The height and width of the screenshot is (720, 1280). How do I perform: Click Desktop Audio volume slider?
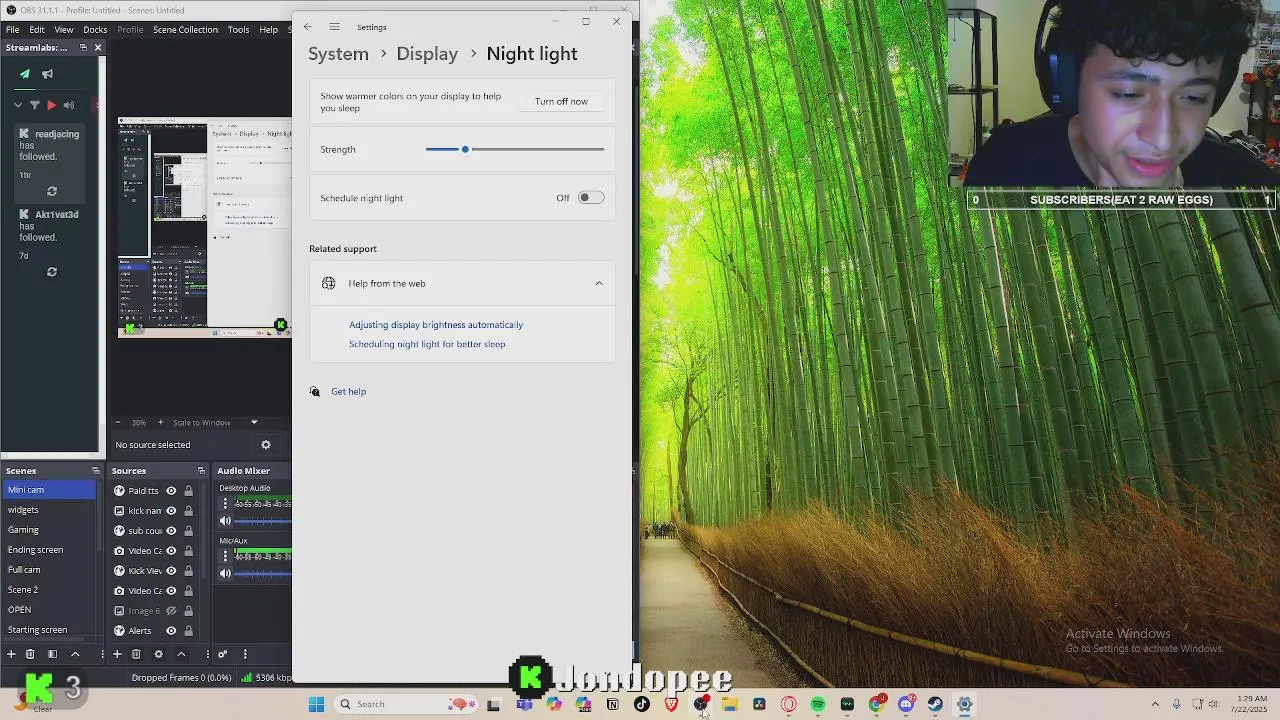[x=263, y=520]
